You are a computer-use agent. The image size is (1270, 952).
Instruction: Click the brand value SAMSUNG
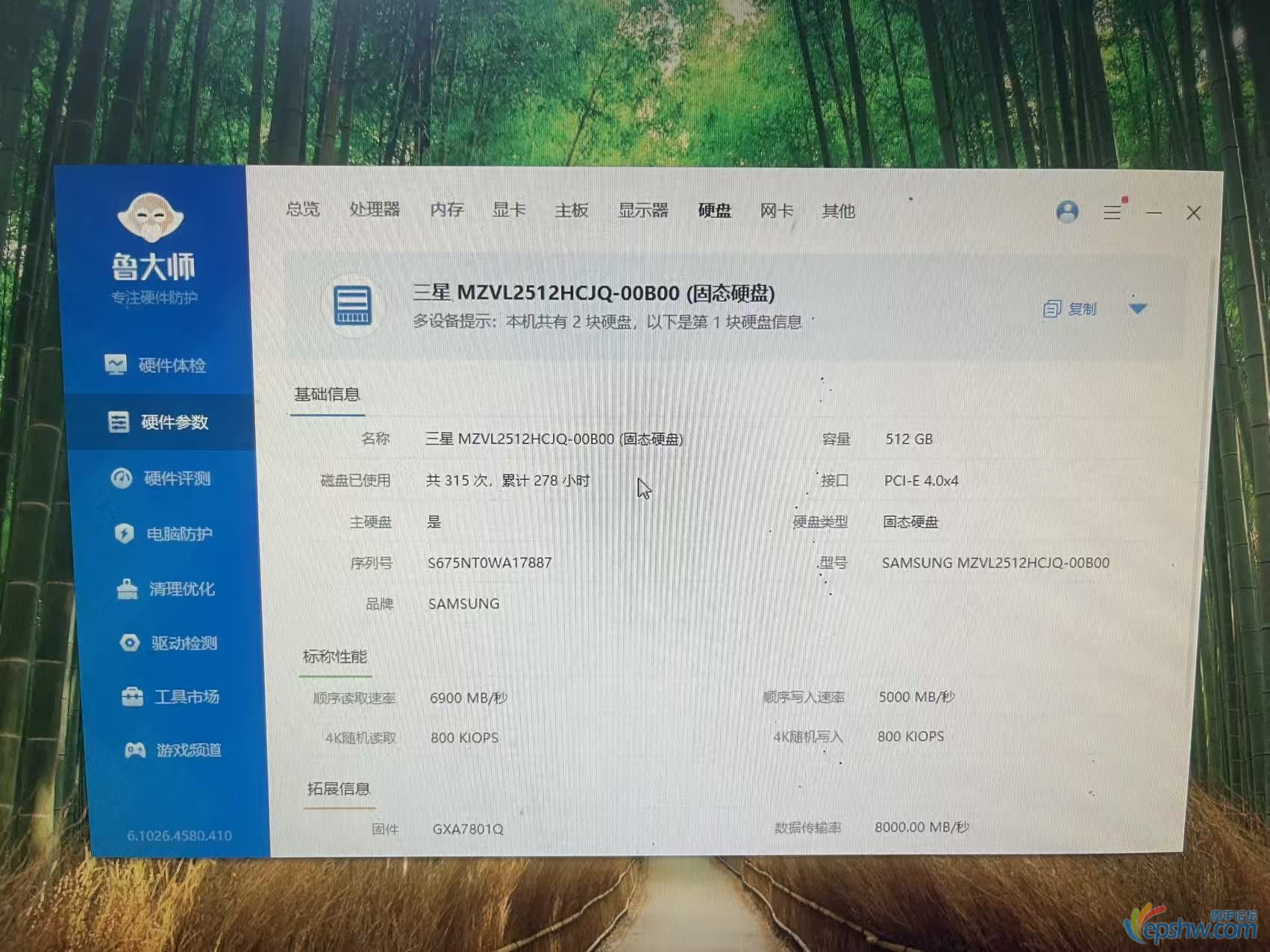pos(464,604)
